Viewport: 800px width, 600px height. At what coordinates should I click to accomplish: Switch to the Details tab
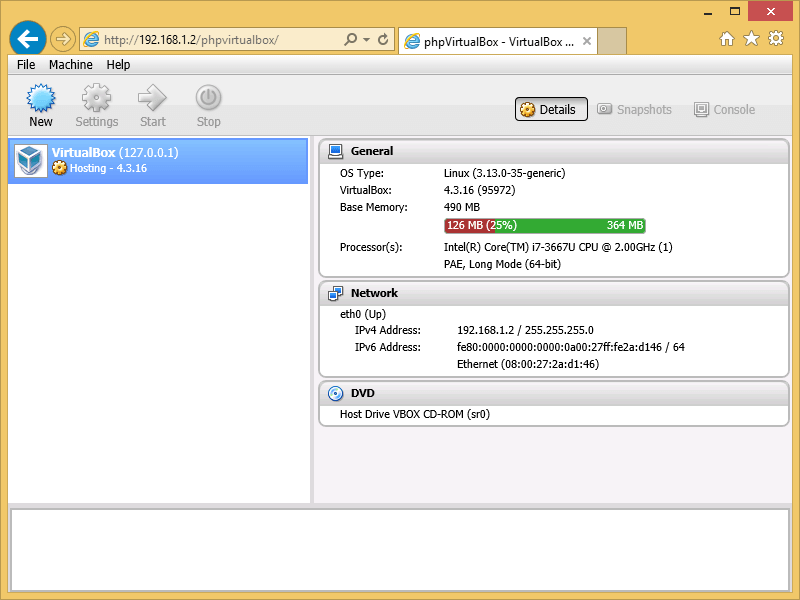point(551,109)
